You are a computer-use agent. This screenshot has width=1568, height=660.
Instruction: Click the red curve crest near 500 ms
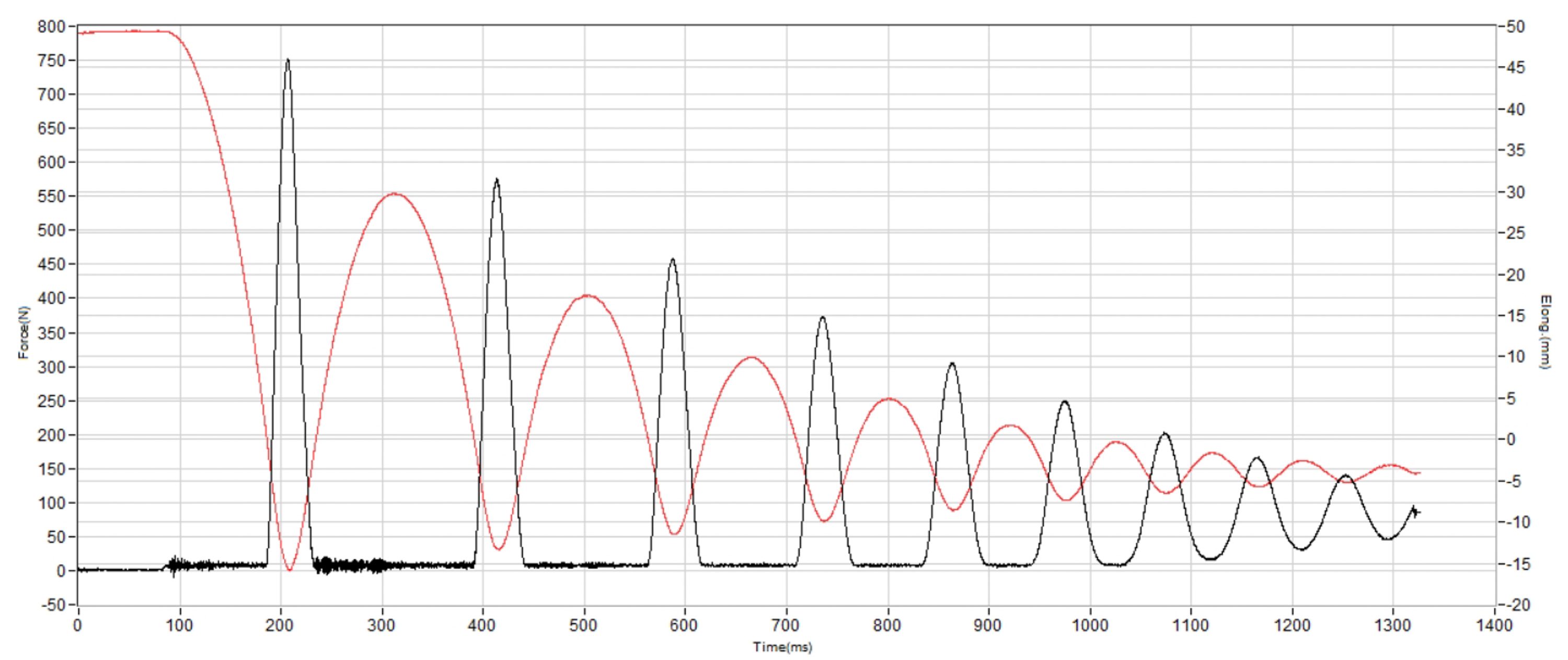[586, 296]
